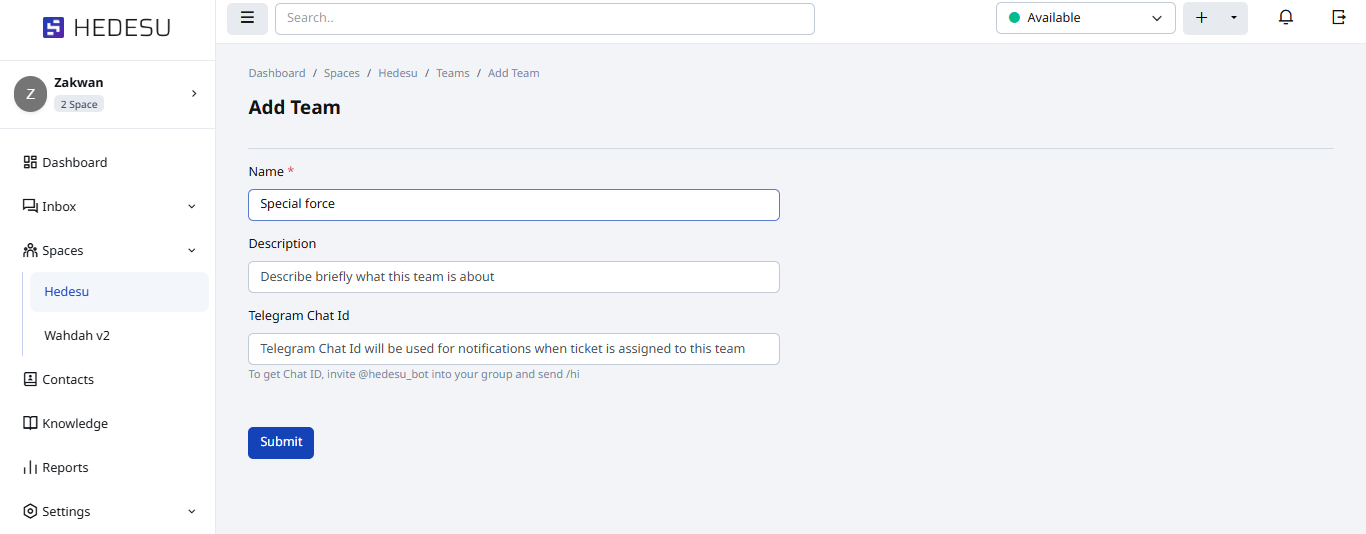Click the Reports chart icon

(30, 467)
